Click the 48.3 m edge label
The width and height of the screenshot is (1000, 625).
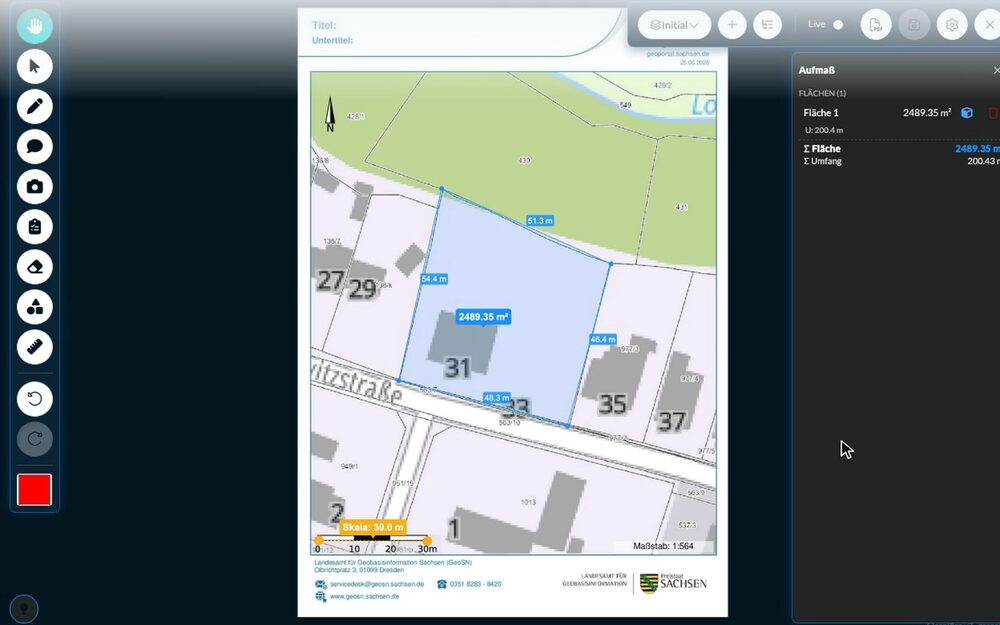pyautogui.click(x=497, y=397)
